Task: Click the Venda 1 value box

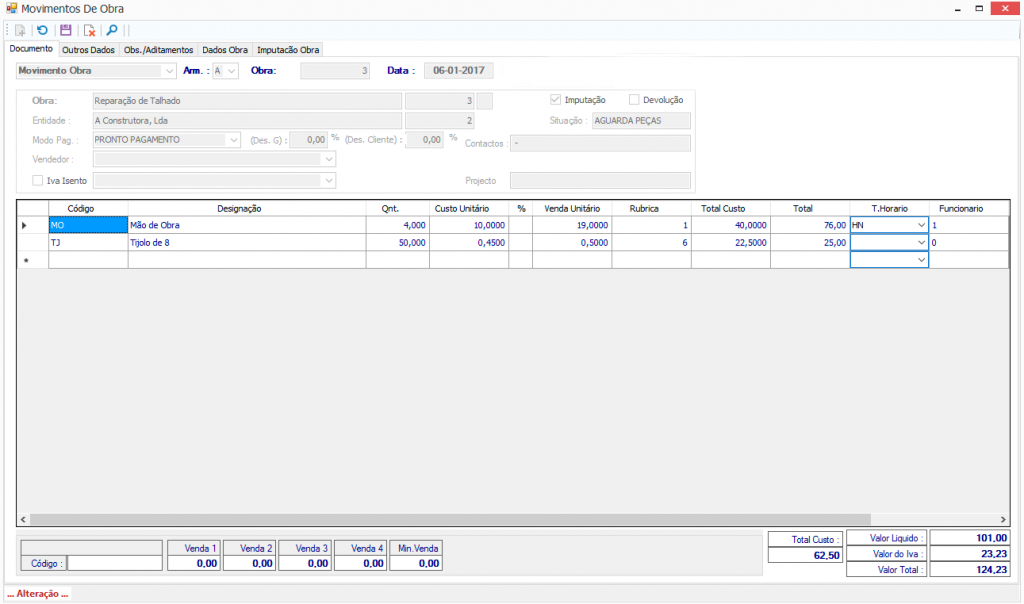Action: pyautogui.click(x=194, y=563)
